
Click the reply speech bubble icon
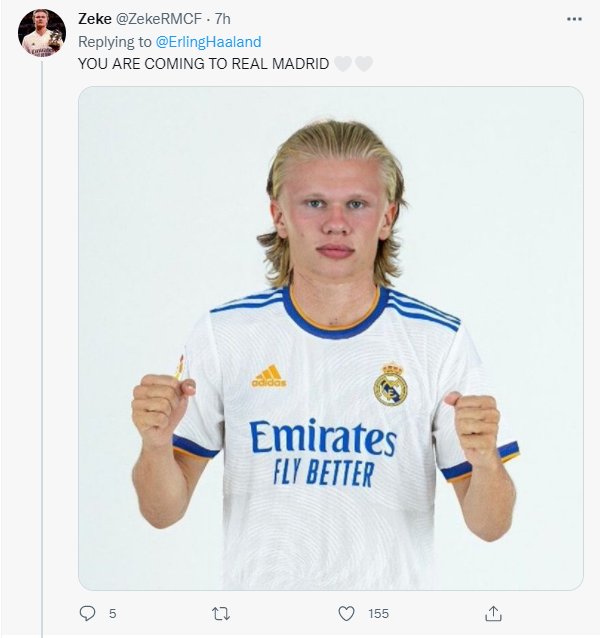tap(87, 612)
